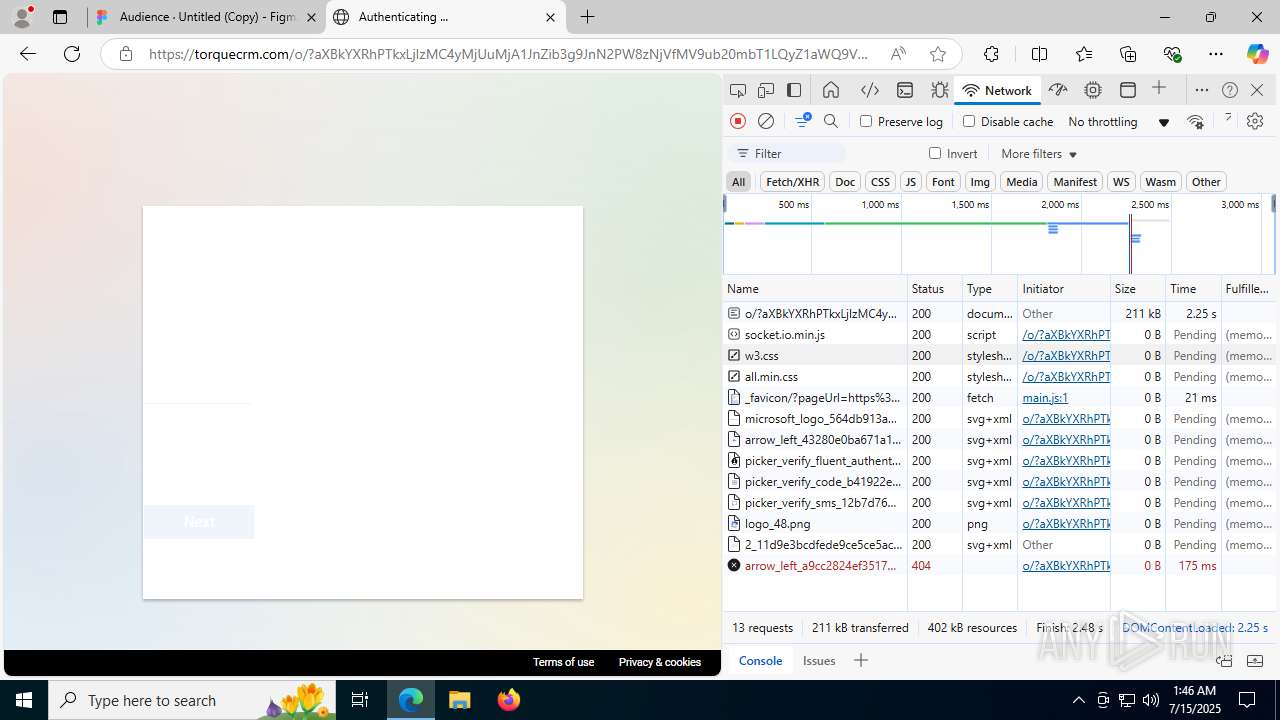The width and height of the screenshot is (1280, 720).
Task: Open the Elements panel code icon
Action: (870, 90)
